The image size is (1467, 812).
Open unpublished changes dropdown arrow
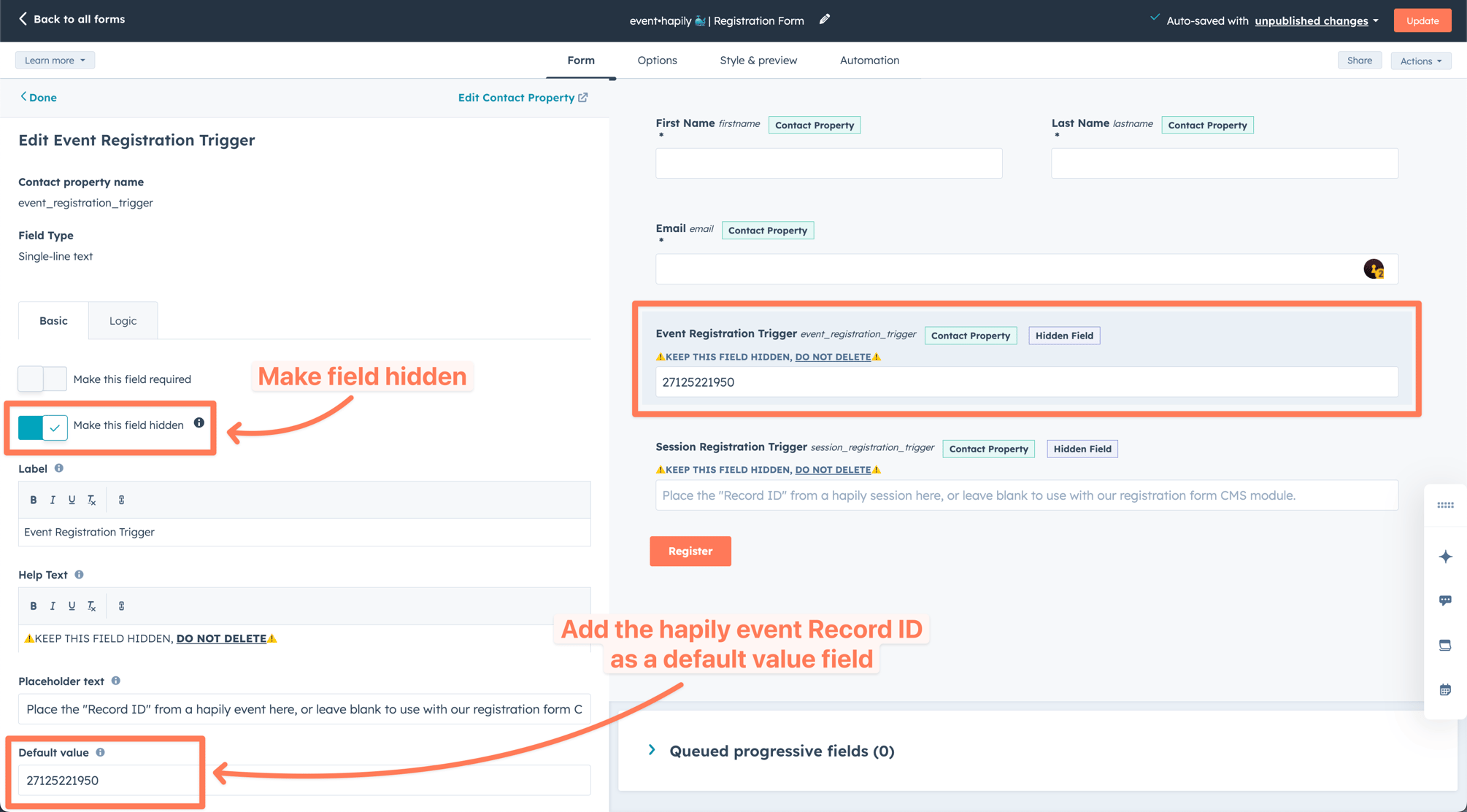pos(1376,20)
